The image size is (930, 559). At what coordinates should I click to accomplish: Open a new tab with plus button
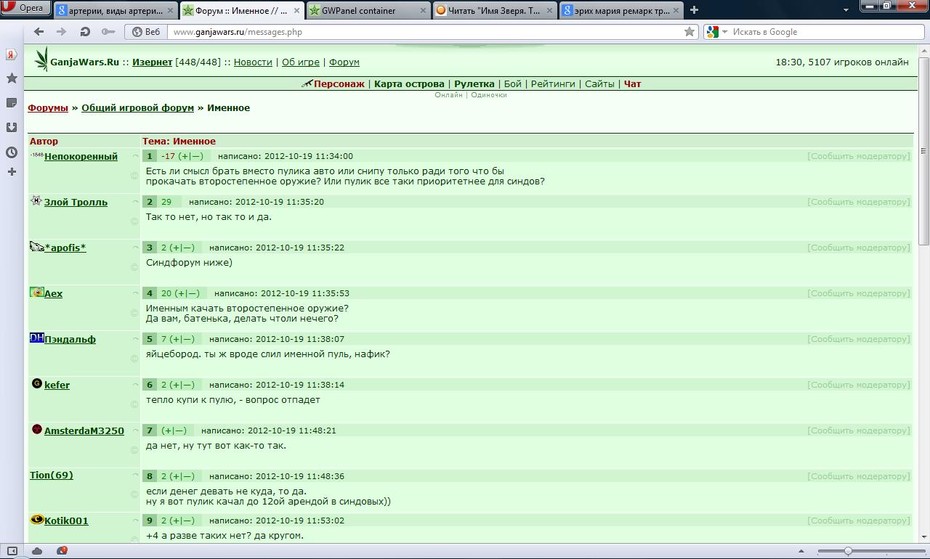(x=694, y=10)
